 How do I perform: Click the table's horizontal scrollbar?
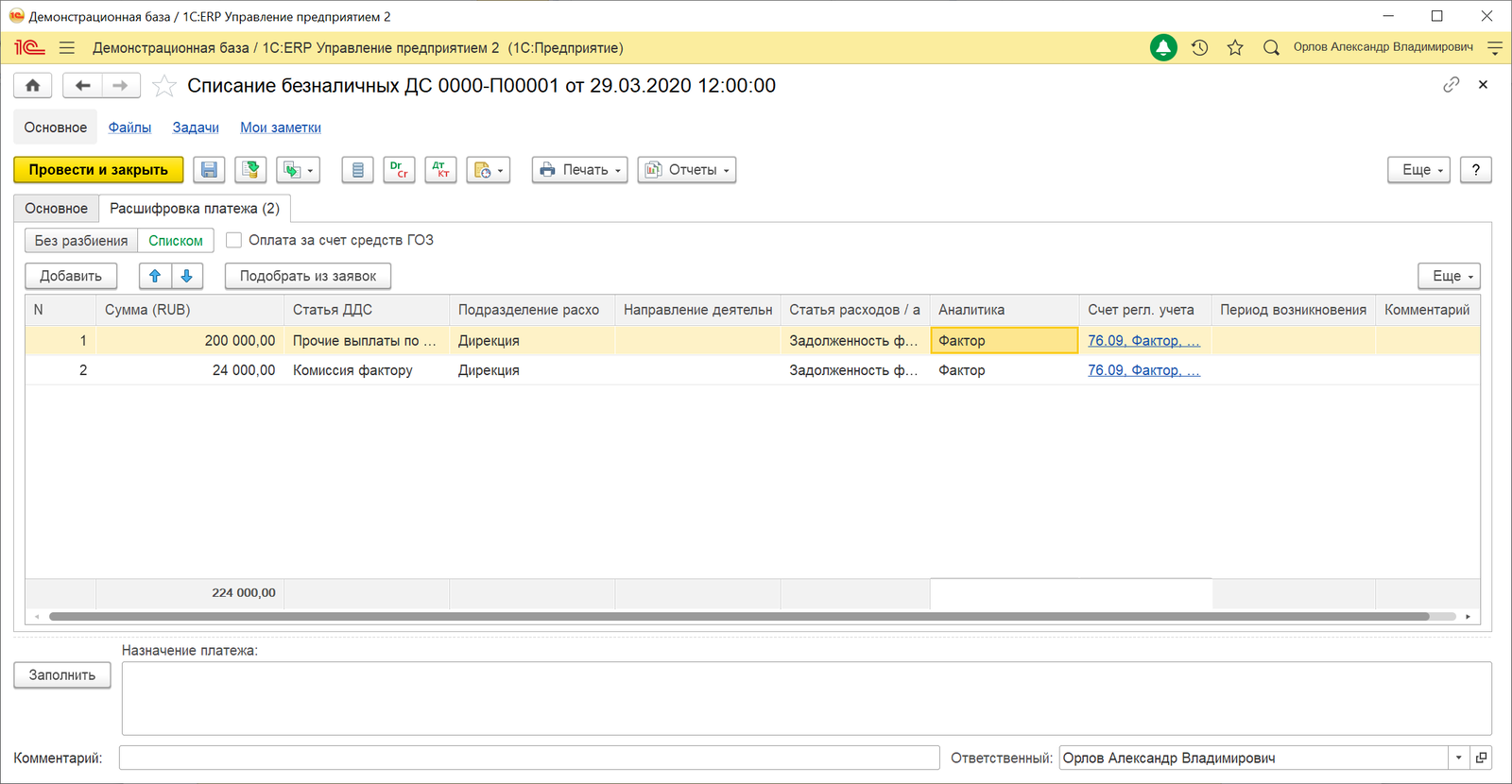[739, 617]
